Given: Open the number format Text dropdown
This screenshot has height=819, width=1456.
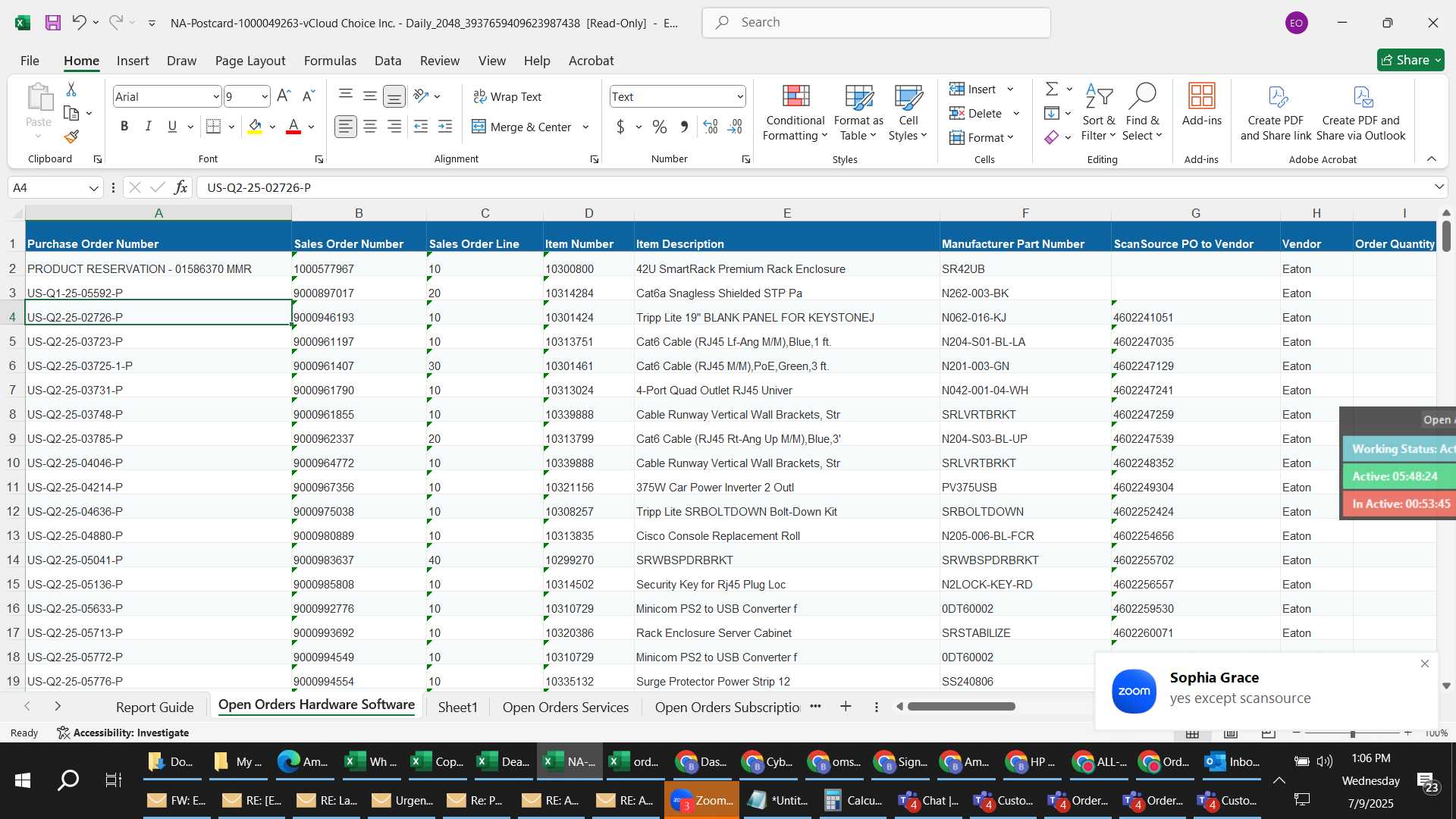Looking at the screenshot, I should [x=739, y=96].
